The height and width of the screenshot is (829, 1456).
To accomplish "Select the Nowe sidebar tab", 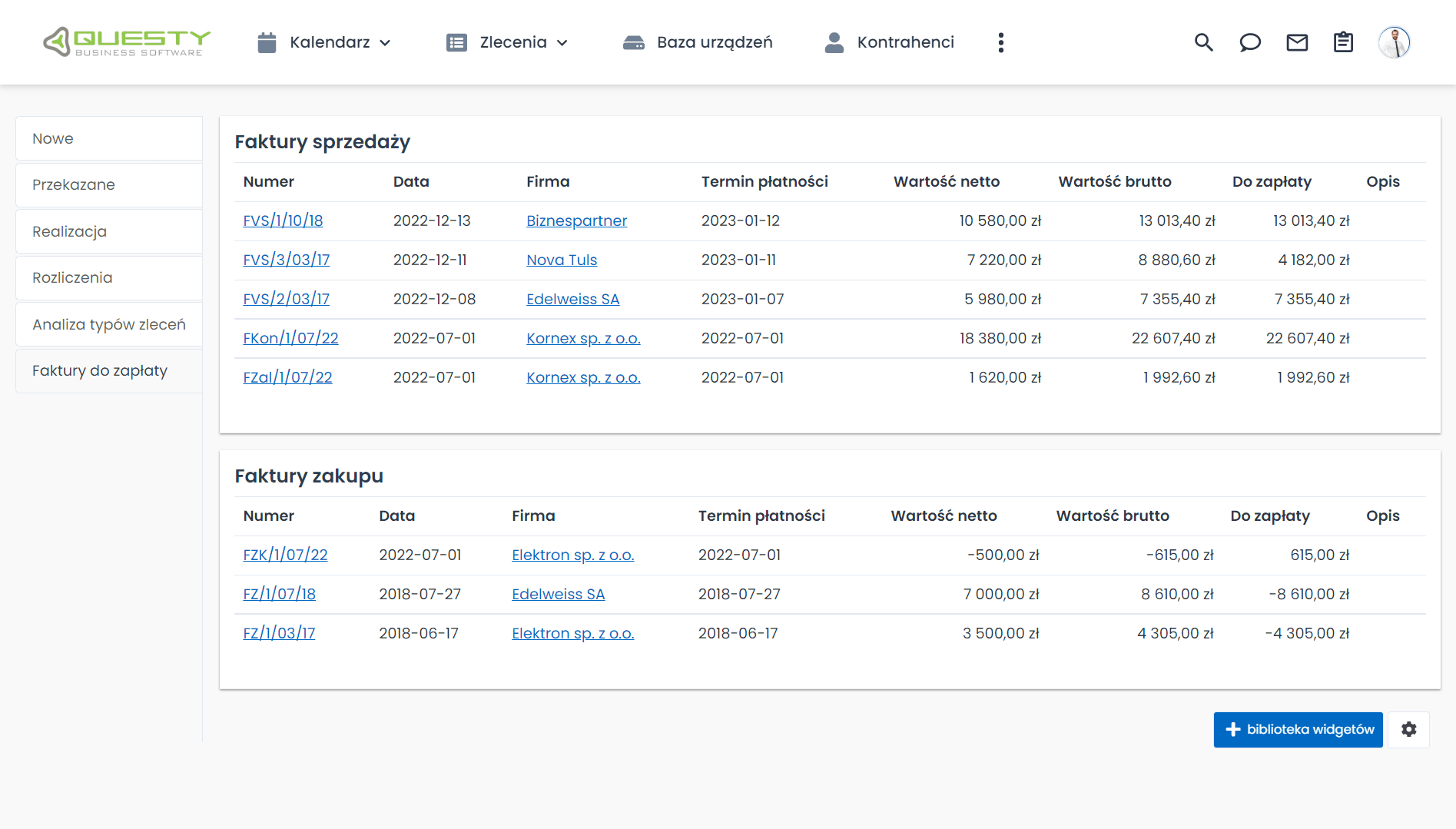I will click(109, 138).
